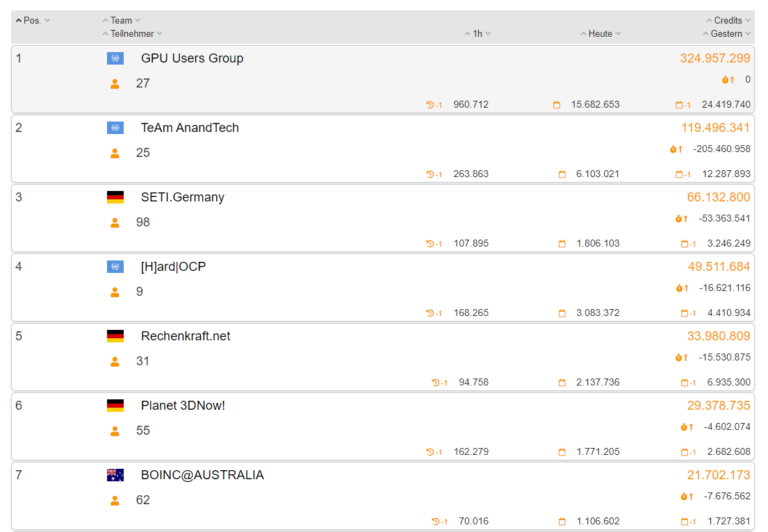Click member icon beside 62 participants
This screenshot has height=532, width=768.
[115, 501]
